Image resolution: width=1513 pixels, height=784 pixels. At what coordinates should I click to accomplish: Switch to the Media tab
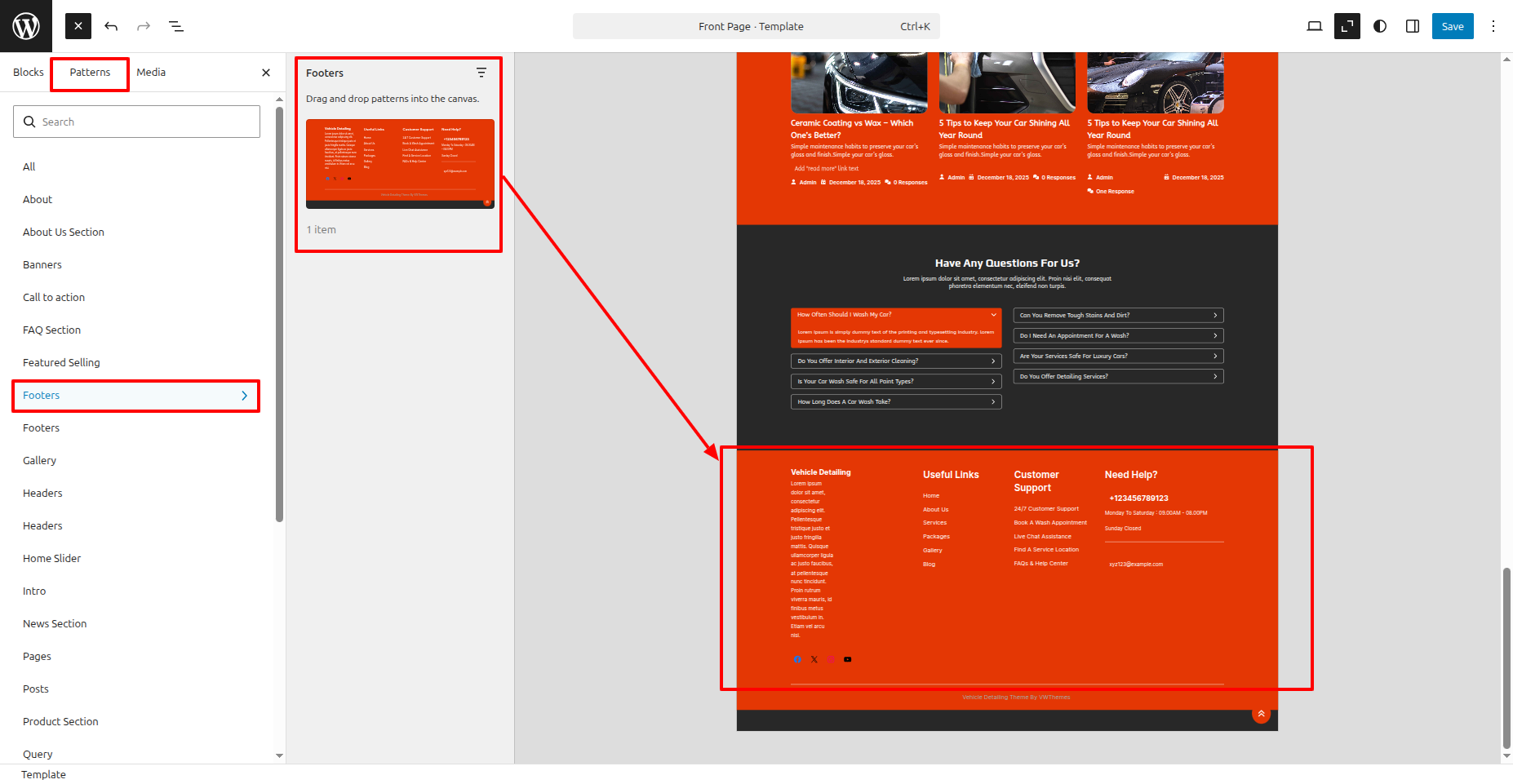[151, 73]
